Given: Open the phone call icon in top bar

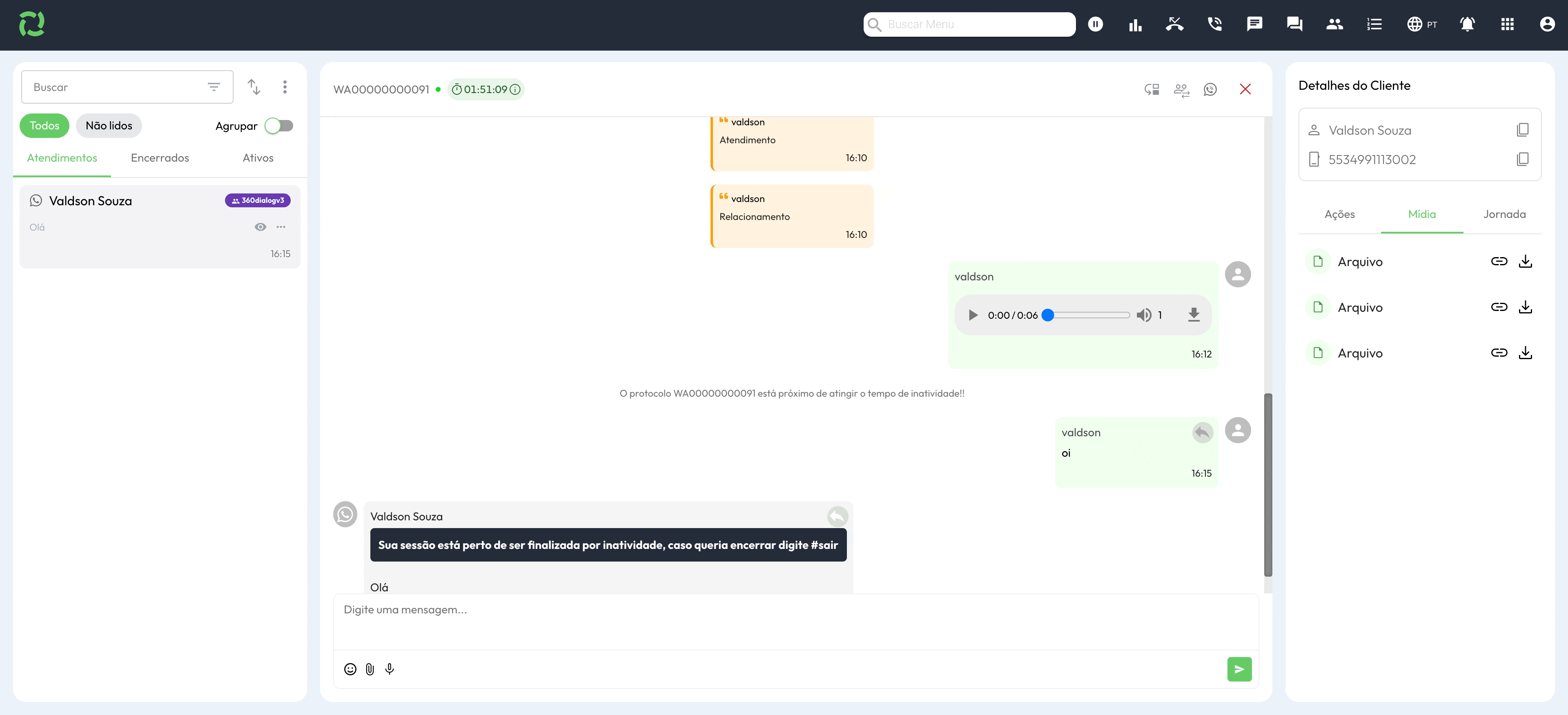Looking at the screenshot, I should point(1215,24).
